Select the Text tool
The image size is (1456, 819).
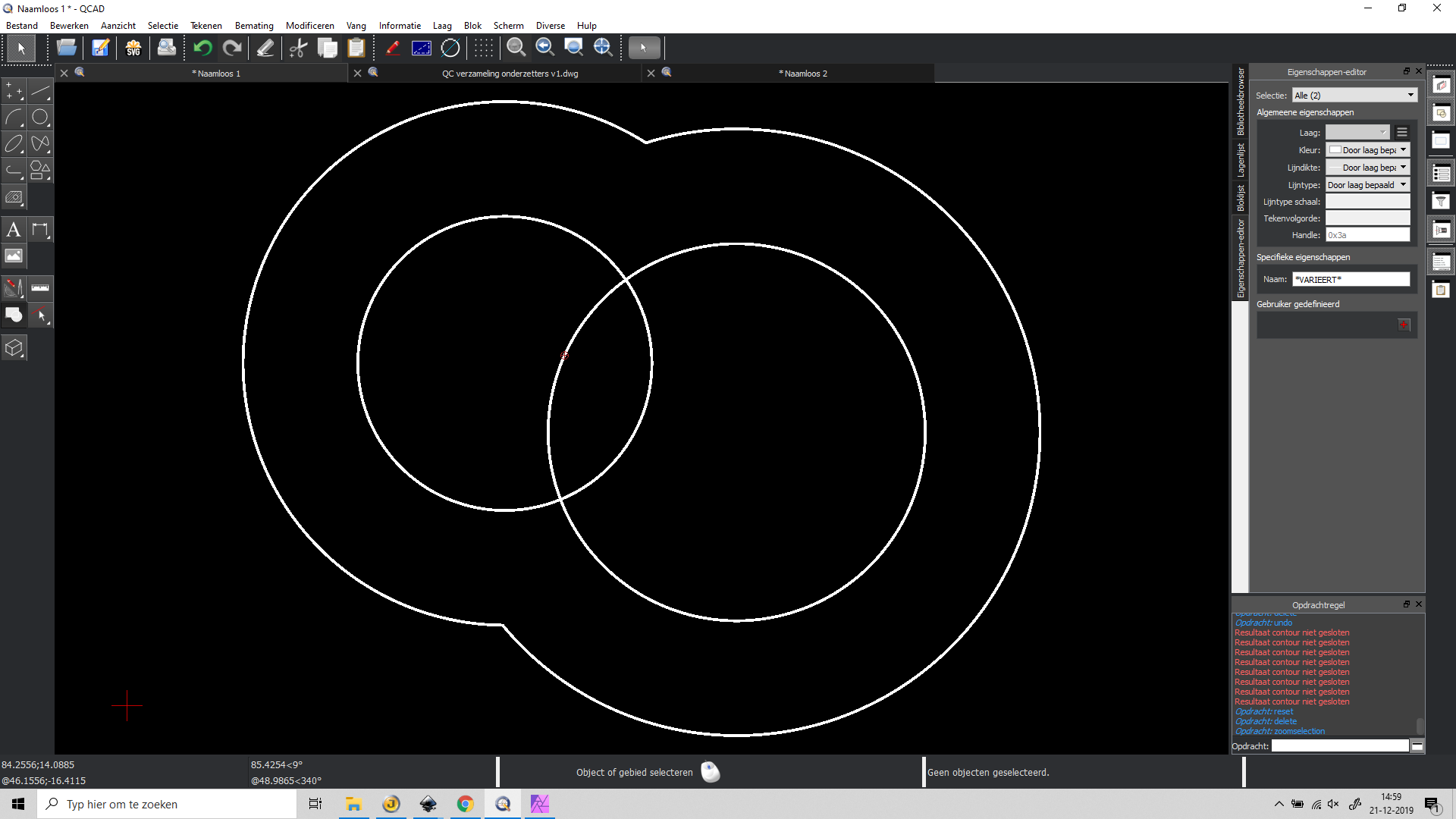pyautogui.click(x=14, y=230)
